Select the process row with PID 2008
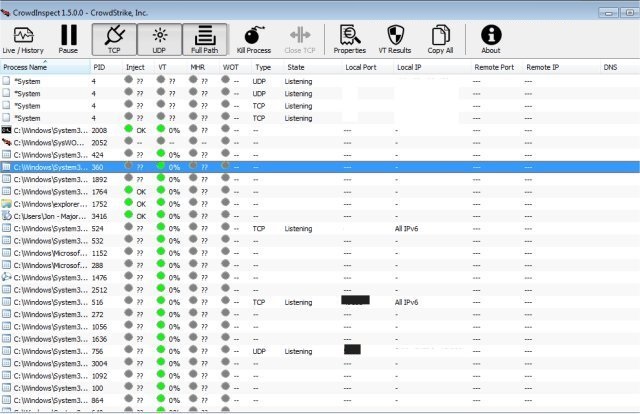Image resolution: width=640 pixels, height=414 pixels. point(320,130)
